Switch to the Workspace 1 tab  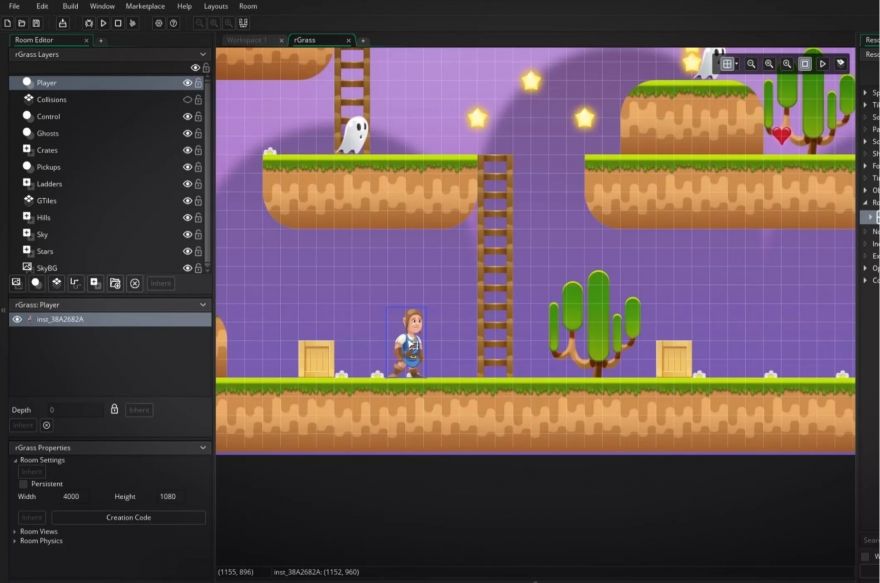click(249, 41)
